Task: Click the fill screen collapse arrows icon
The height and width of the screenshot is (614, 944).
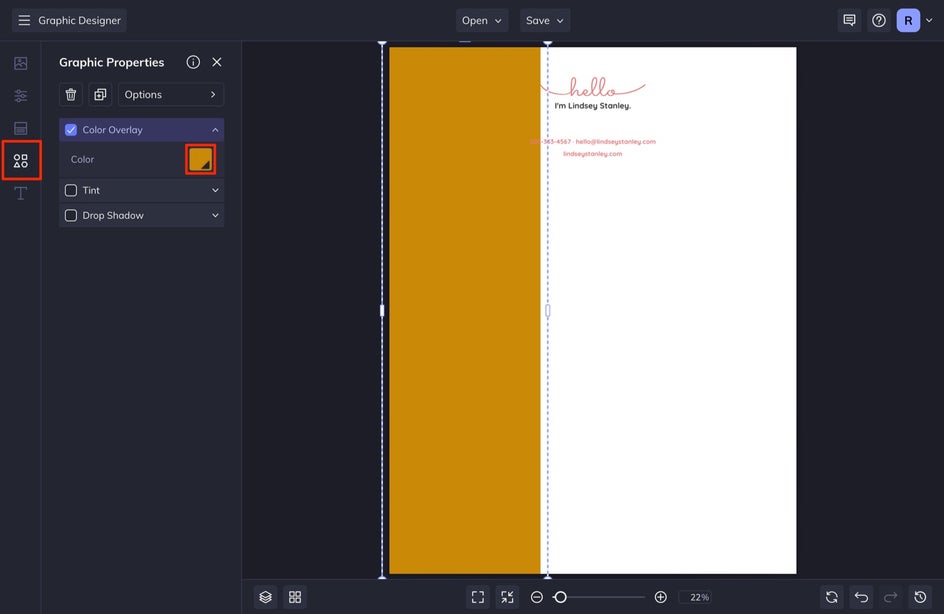Action: pyautogui.click(x=508, y=597)
